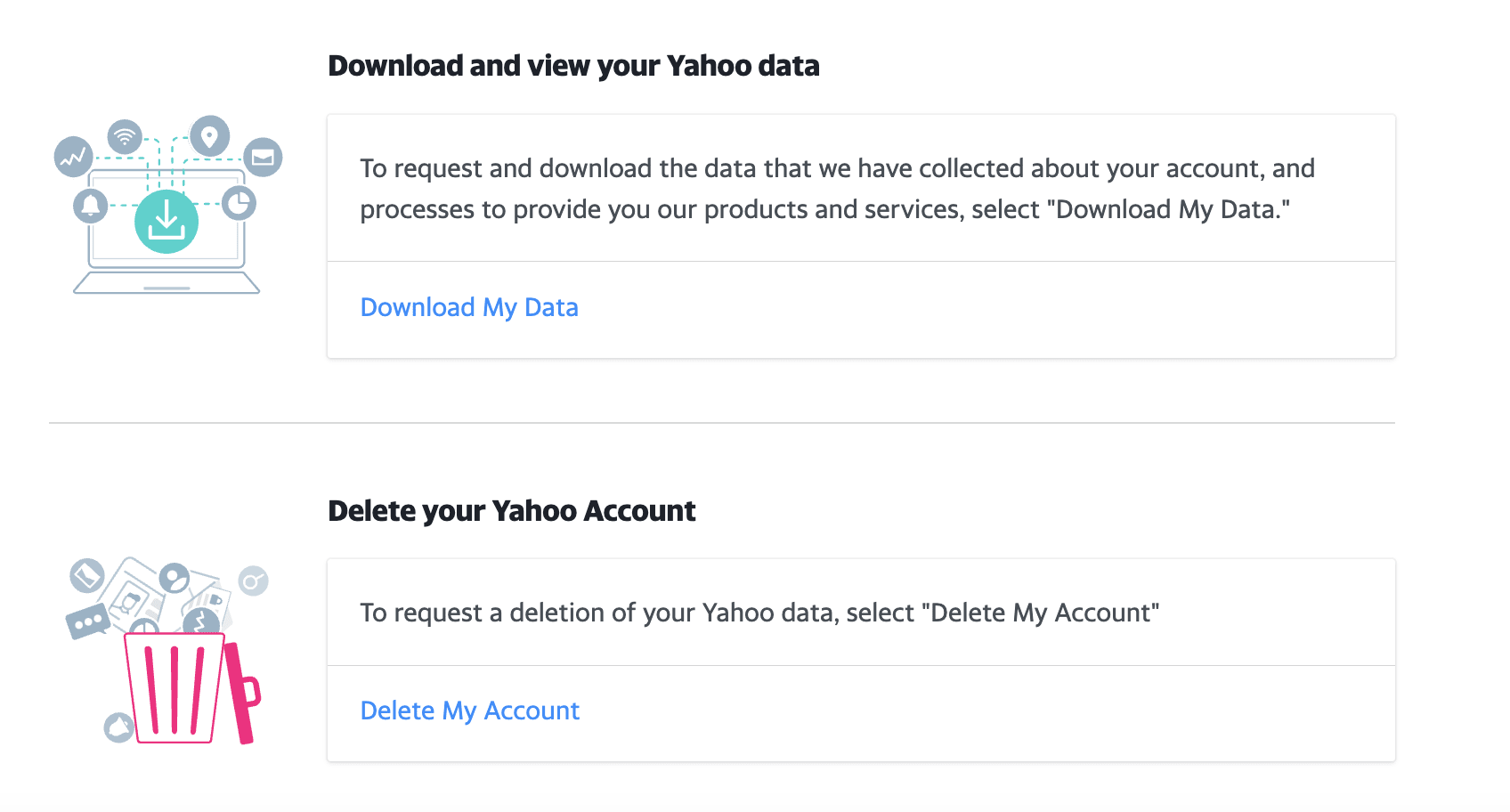Click the chat speech bubble icon
Viewport: 1510px width, 812px height.
coord(87,621)
